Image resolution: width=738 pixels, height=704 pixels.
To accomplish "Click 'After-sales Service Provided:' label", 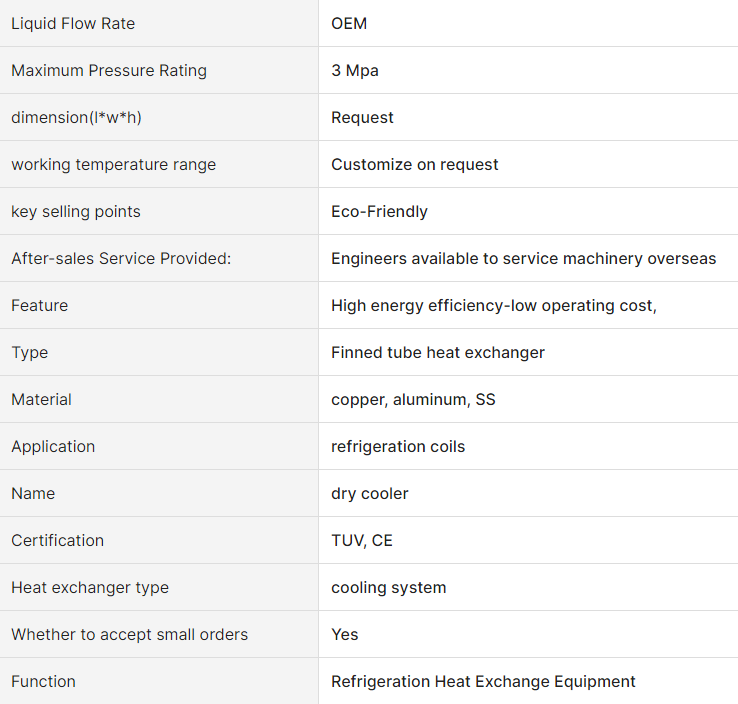I will pos(121,258).
